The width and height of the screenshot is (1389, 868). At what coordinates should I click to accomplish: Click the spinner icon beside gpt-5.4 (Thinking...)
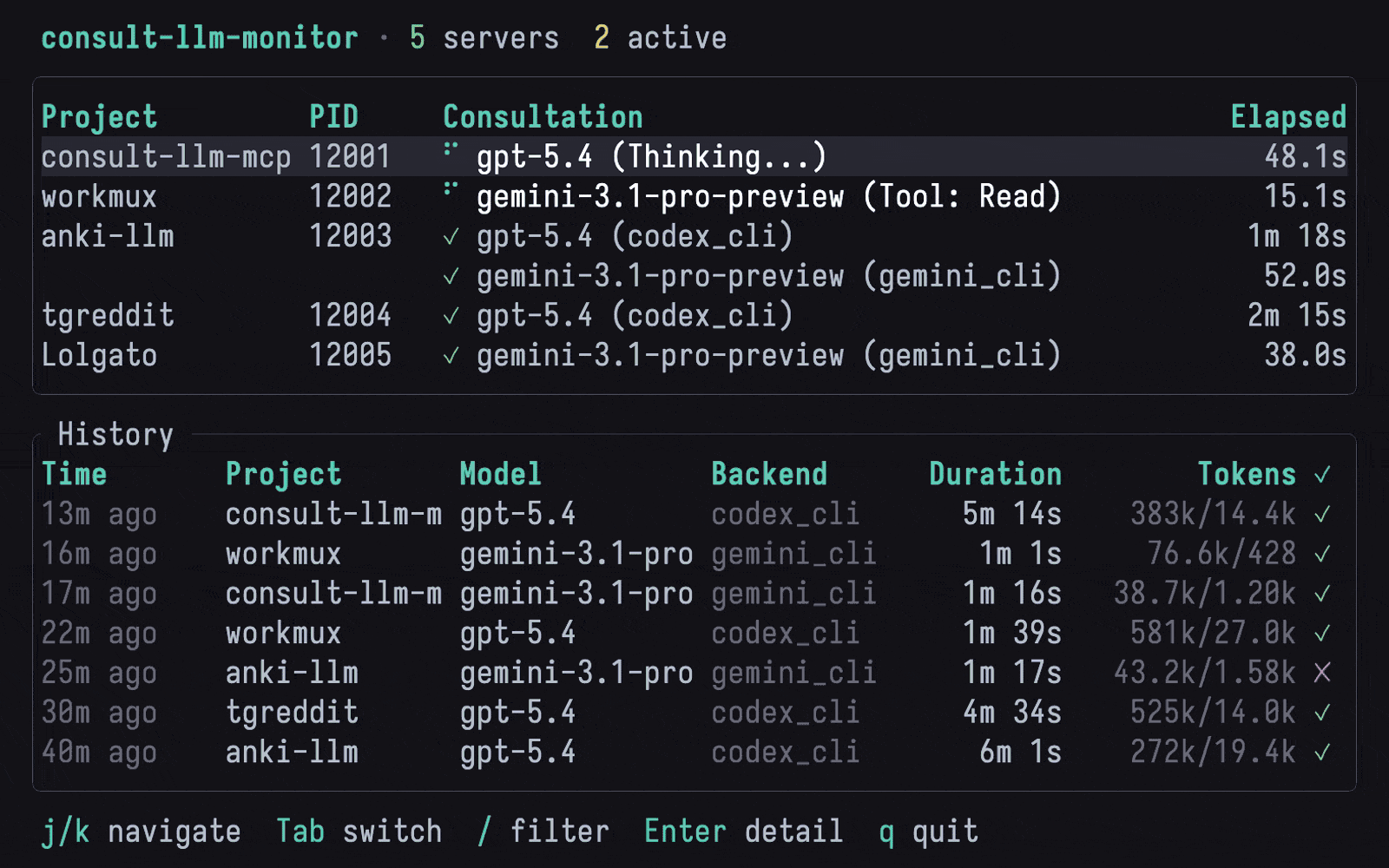(450, 149)
